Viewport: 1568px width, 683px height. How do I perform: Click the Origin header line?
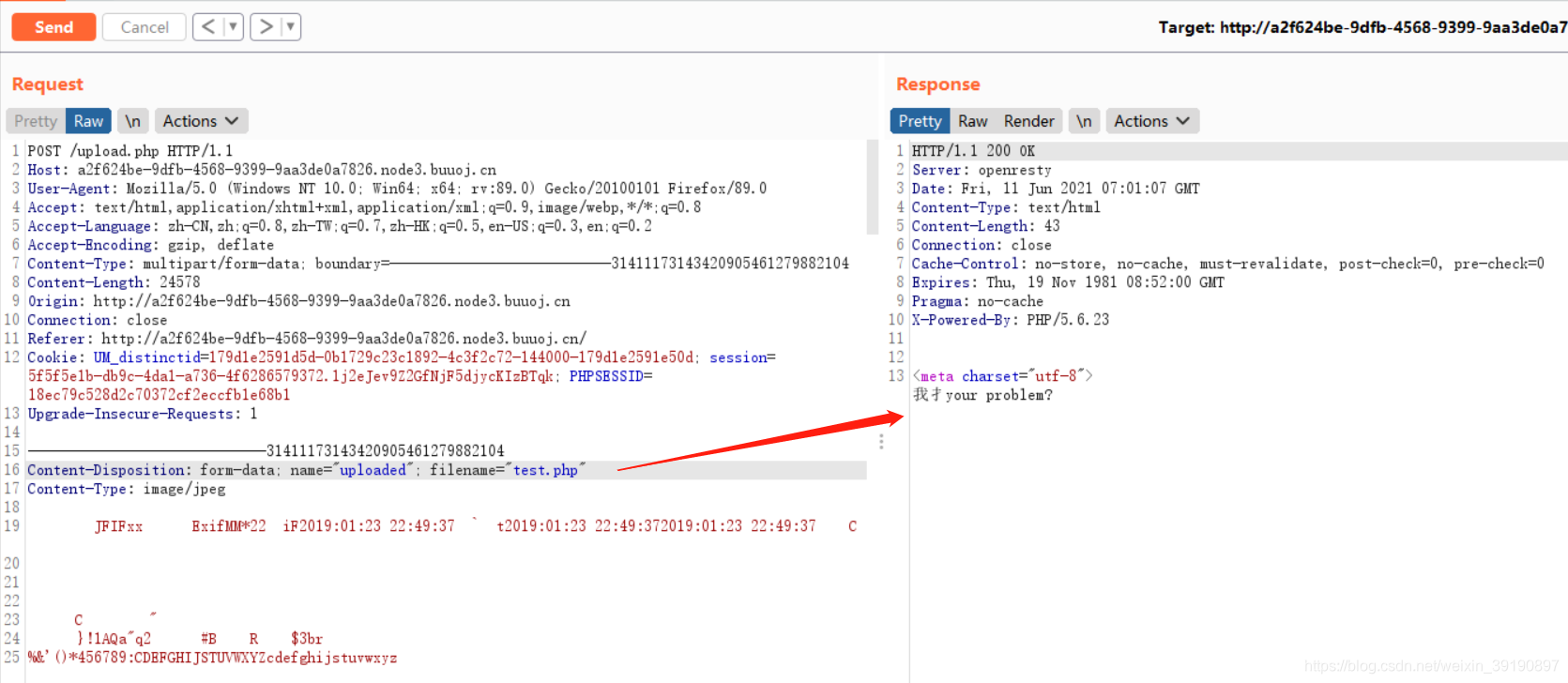click(298, 301)
